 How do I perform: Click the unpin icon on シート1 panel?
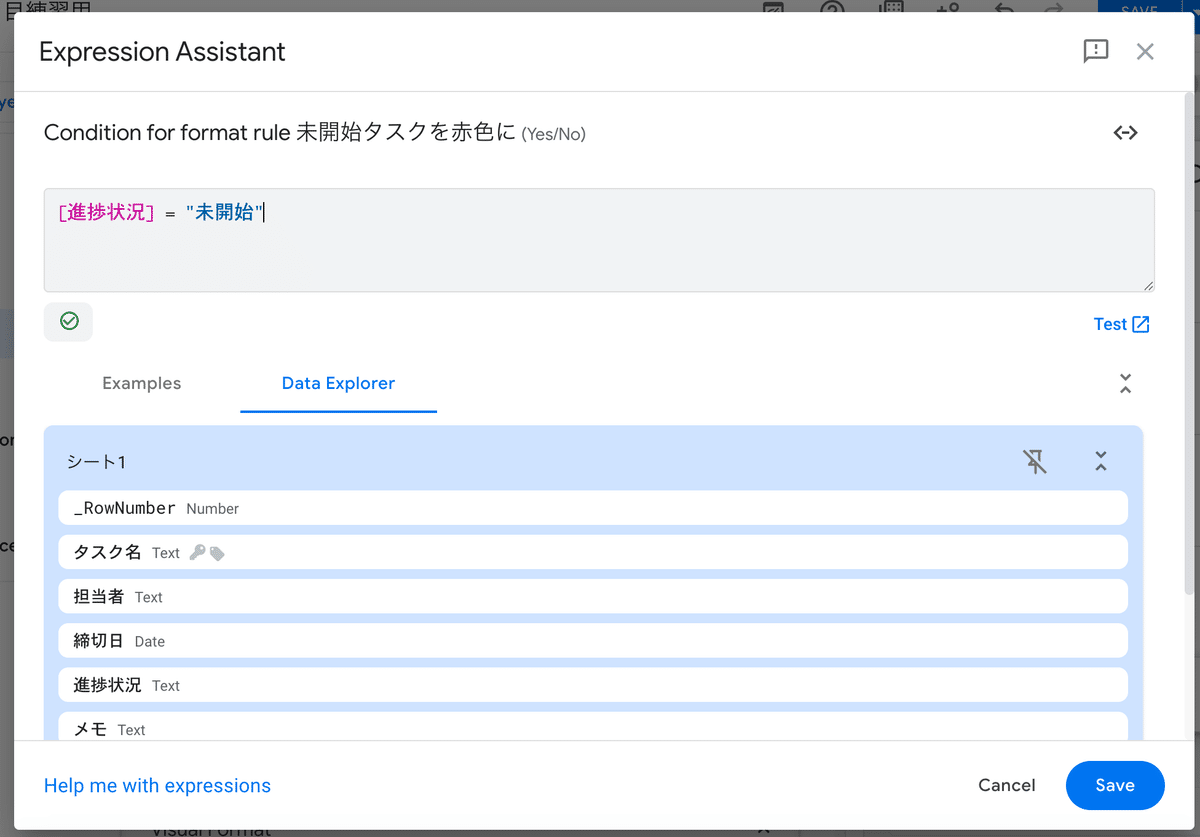point(1035,461)
